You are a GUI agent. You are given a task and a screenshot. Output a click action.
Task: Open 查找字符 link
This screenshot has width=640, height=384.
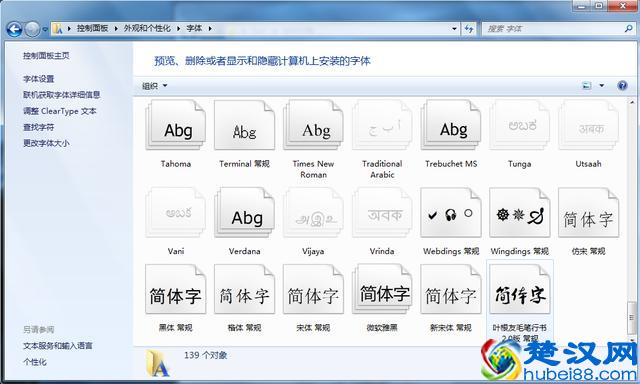point(39,127)
